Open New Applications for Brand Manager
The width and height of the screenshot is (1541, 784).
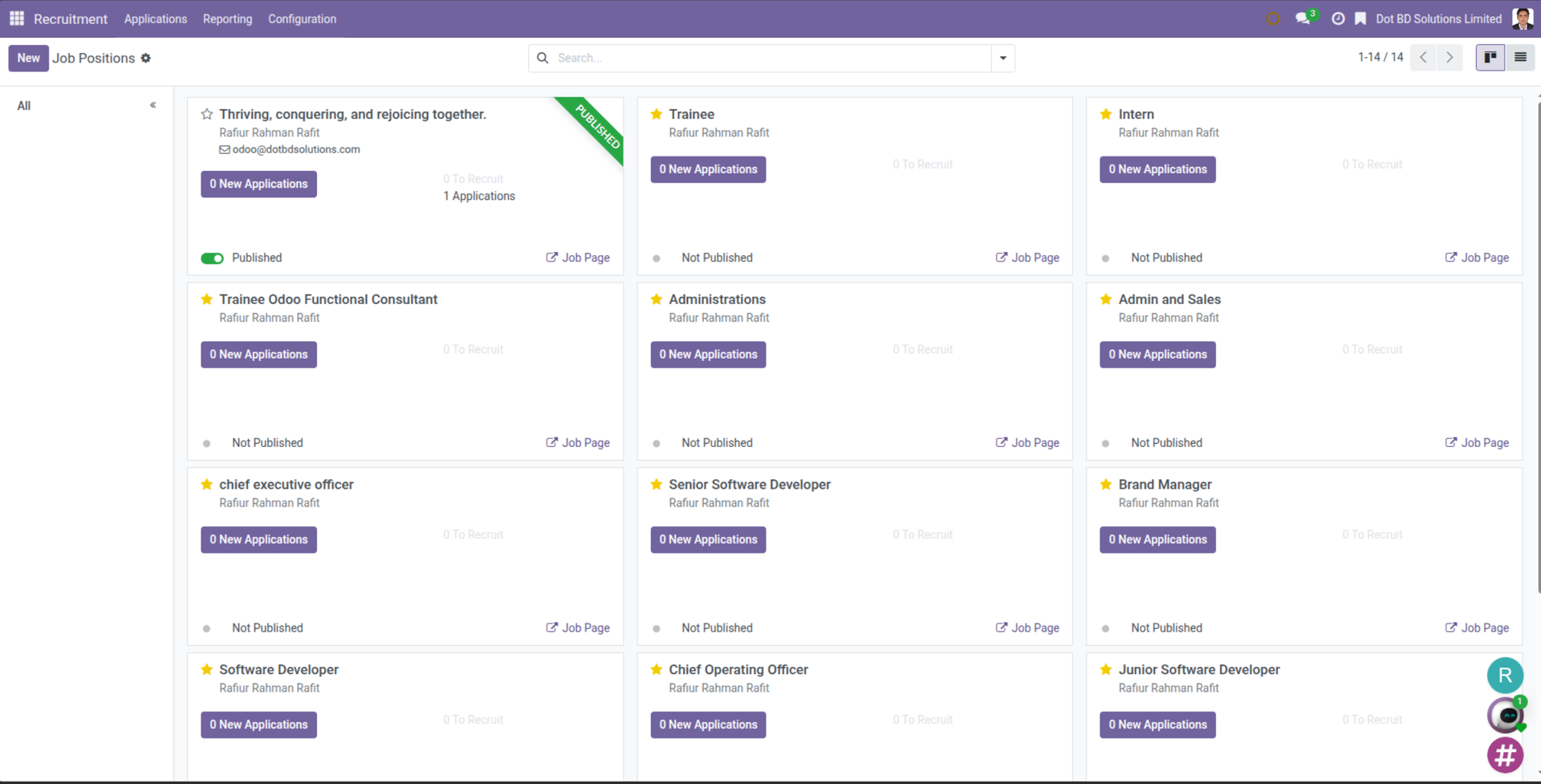tap(1157, 539)
